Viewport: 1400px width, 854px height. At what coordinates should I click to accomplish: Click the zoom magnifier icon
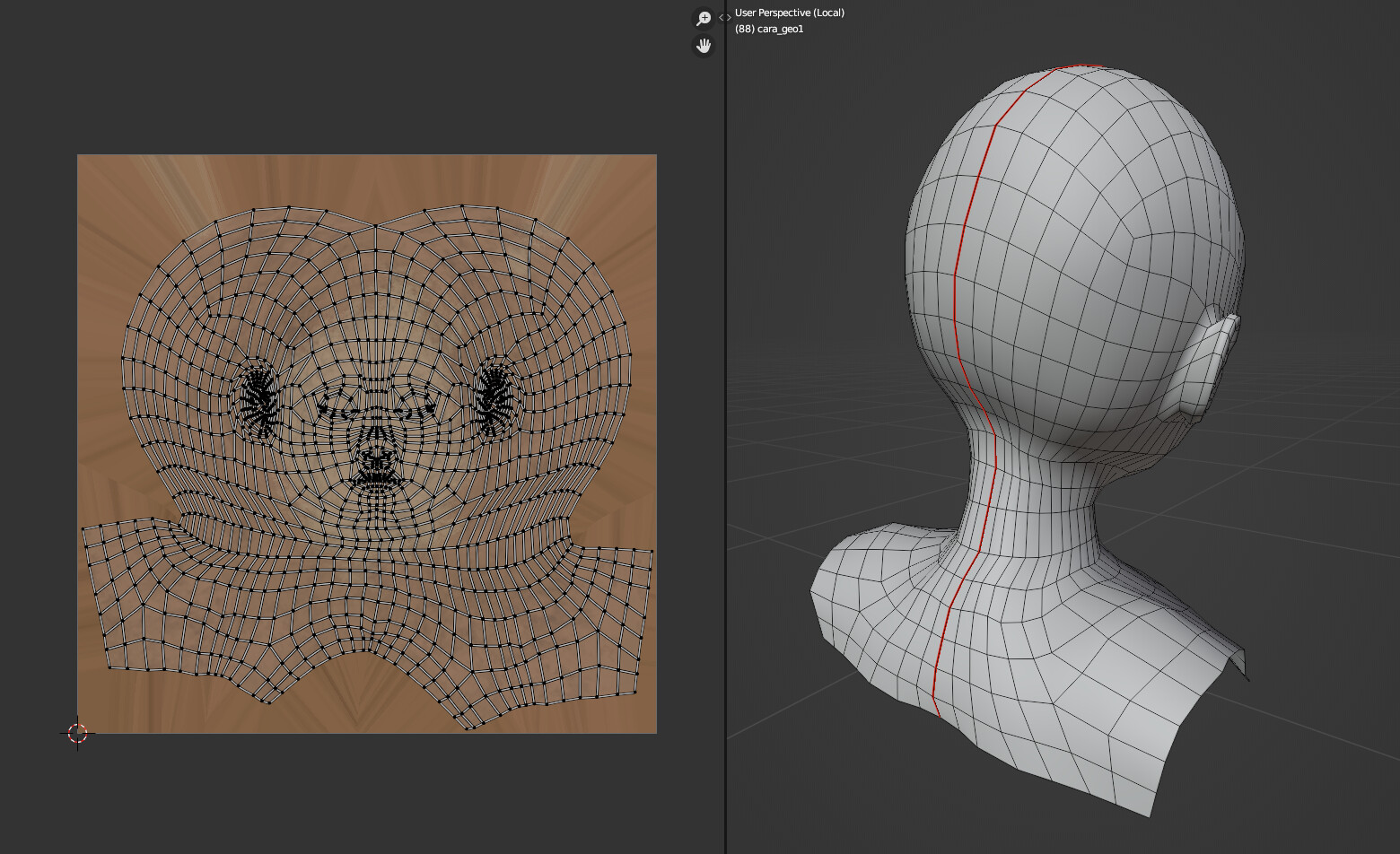[704, 18]
